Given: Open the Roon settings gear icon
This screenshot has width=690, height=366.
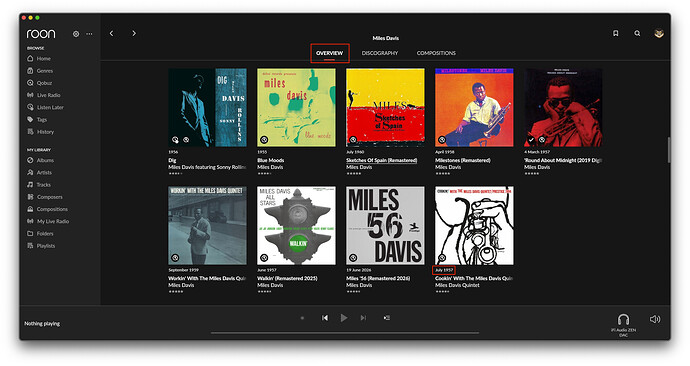Looking at the screenshot, I should (76, 34).
